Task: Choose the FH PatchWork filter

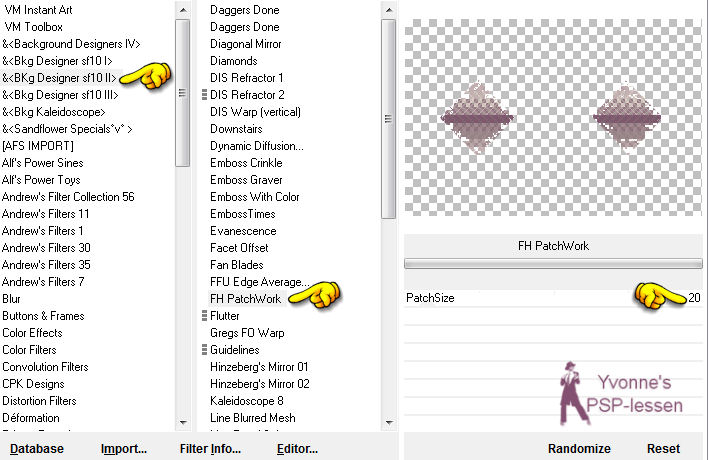Action: coord(246,299)
